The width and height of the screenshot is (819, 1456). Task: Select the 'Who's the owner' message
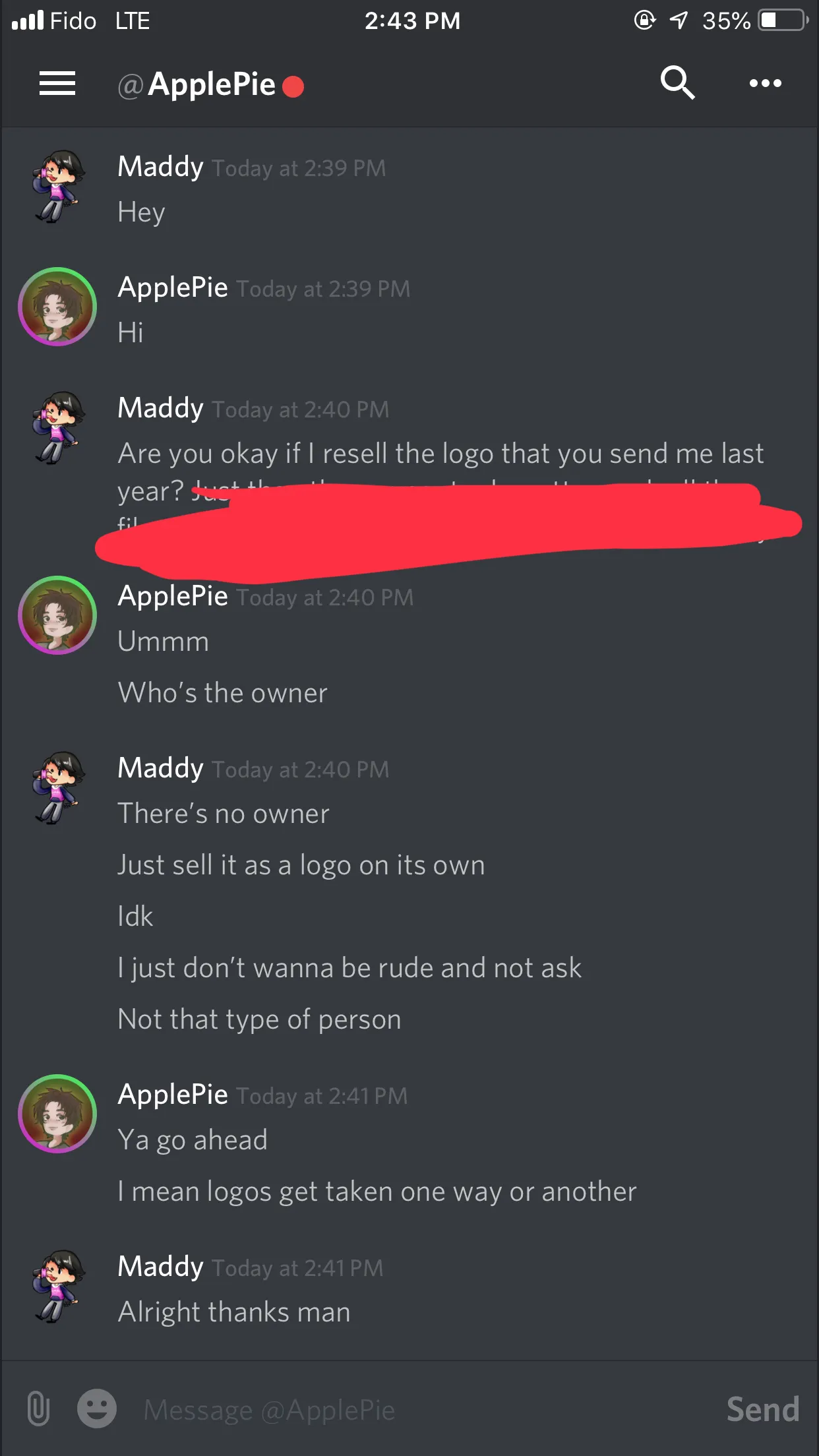click(x=222, y=693)
